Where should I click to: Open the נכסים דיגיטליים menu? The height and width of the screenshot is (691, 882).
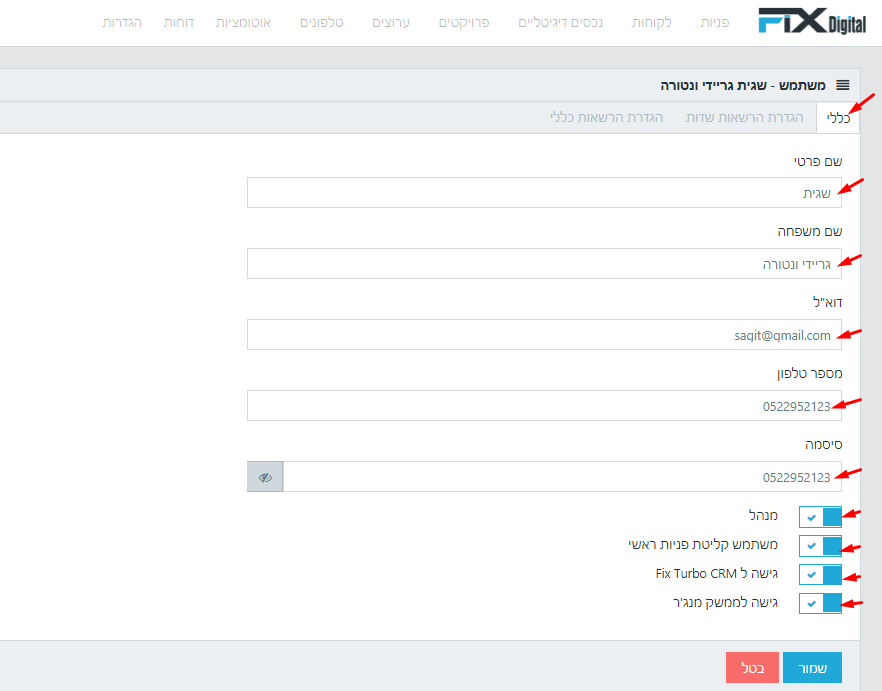(x=560, y=23)
